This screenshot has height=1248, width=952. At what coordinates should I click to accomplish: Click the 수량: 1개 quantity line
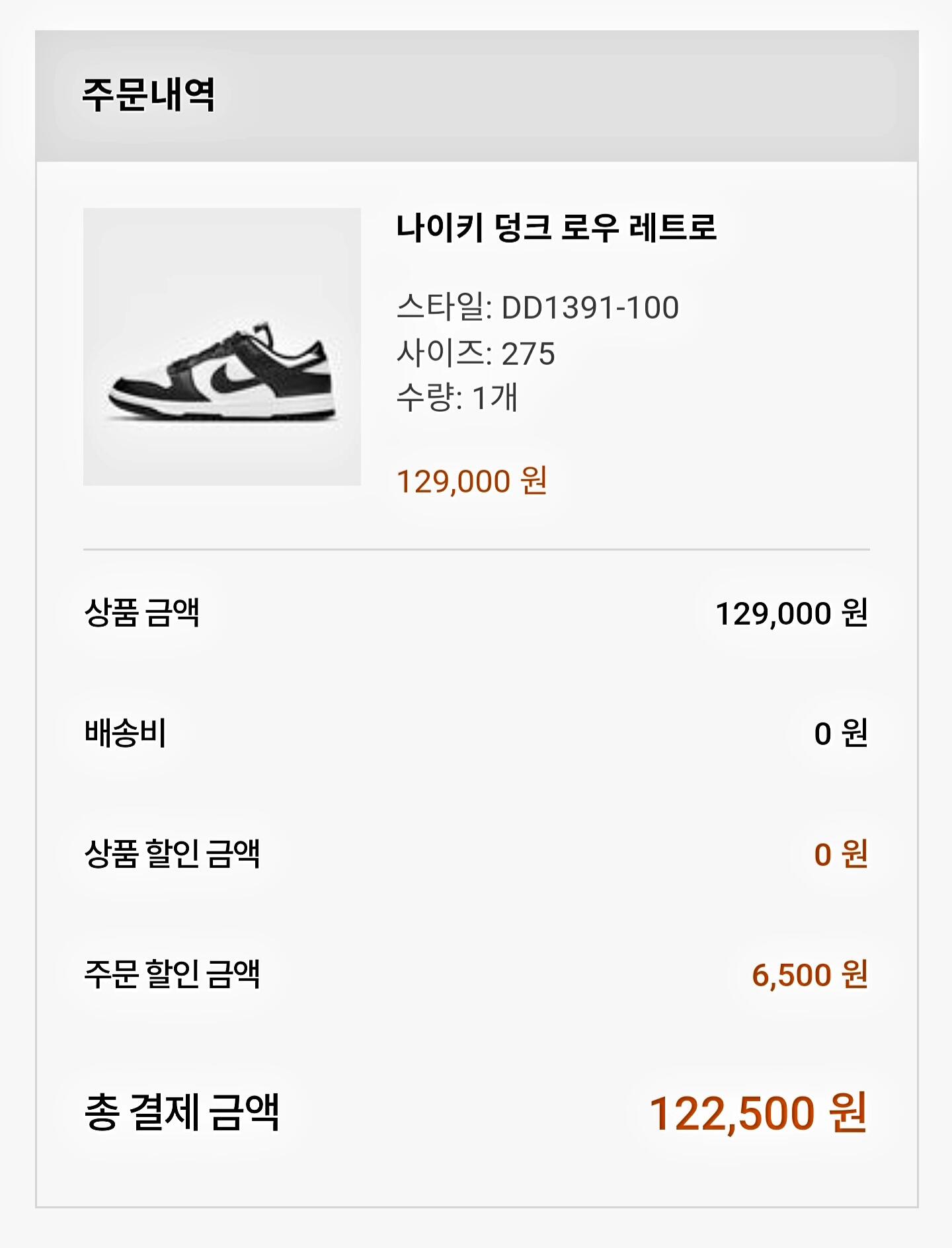[x=457, y=397]
